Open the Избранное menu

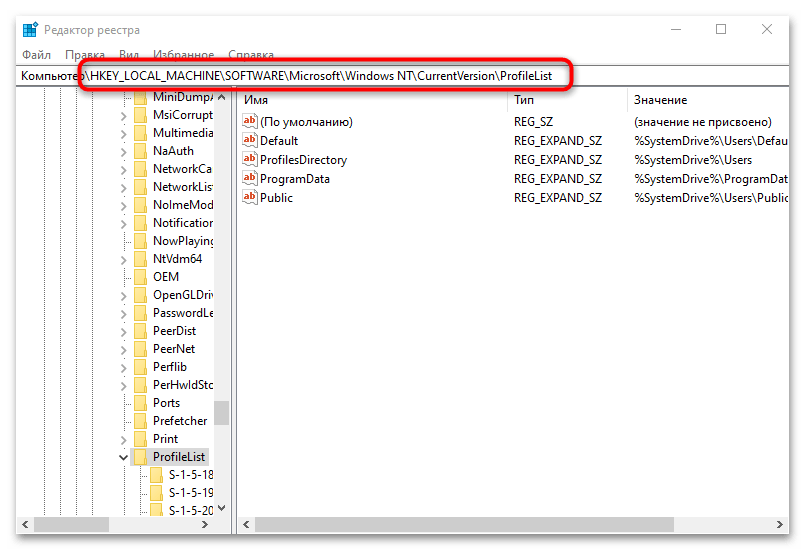coord(183,54)
